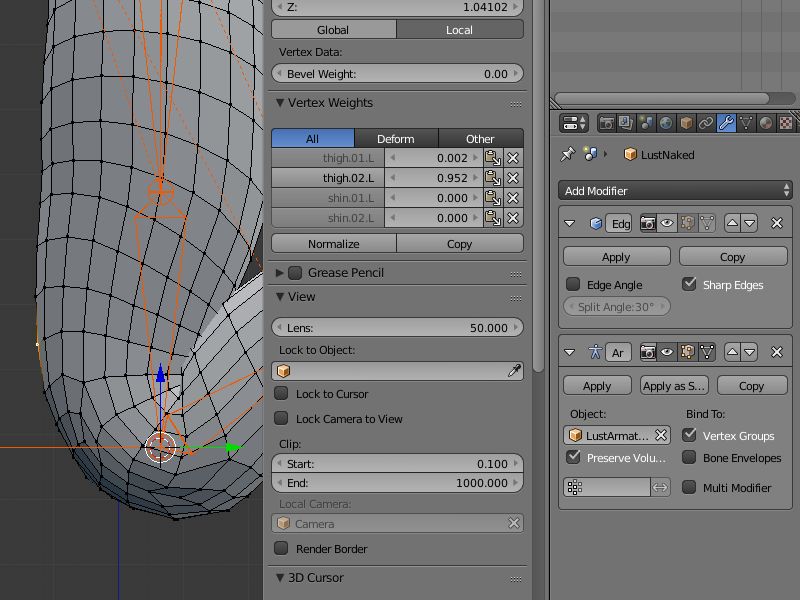
Task: Switch to World properties globe icon
Action: [666, 123]
